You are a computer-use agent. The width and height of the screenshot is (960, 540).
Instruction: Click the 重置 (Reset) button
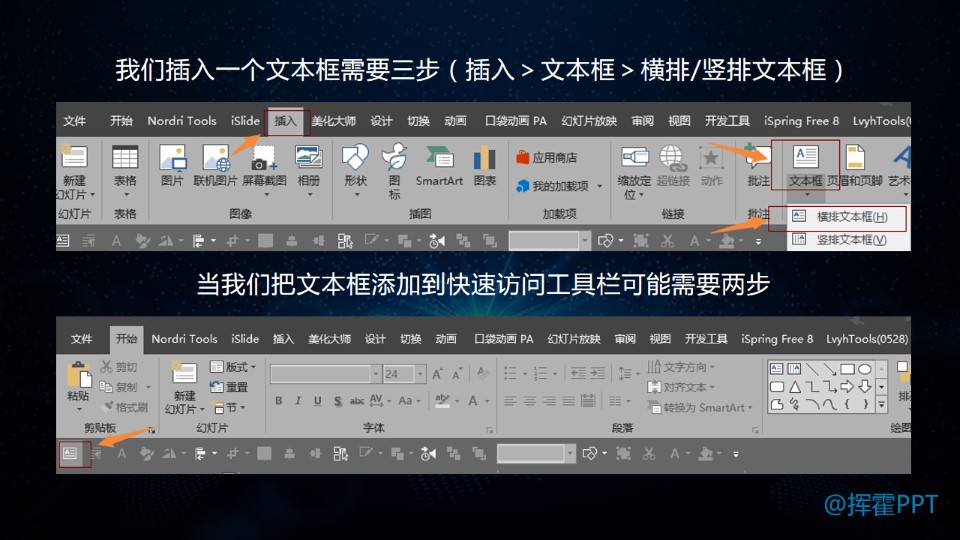click(230, 387)
